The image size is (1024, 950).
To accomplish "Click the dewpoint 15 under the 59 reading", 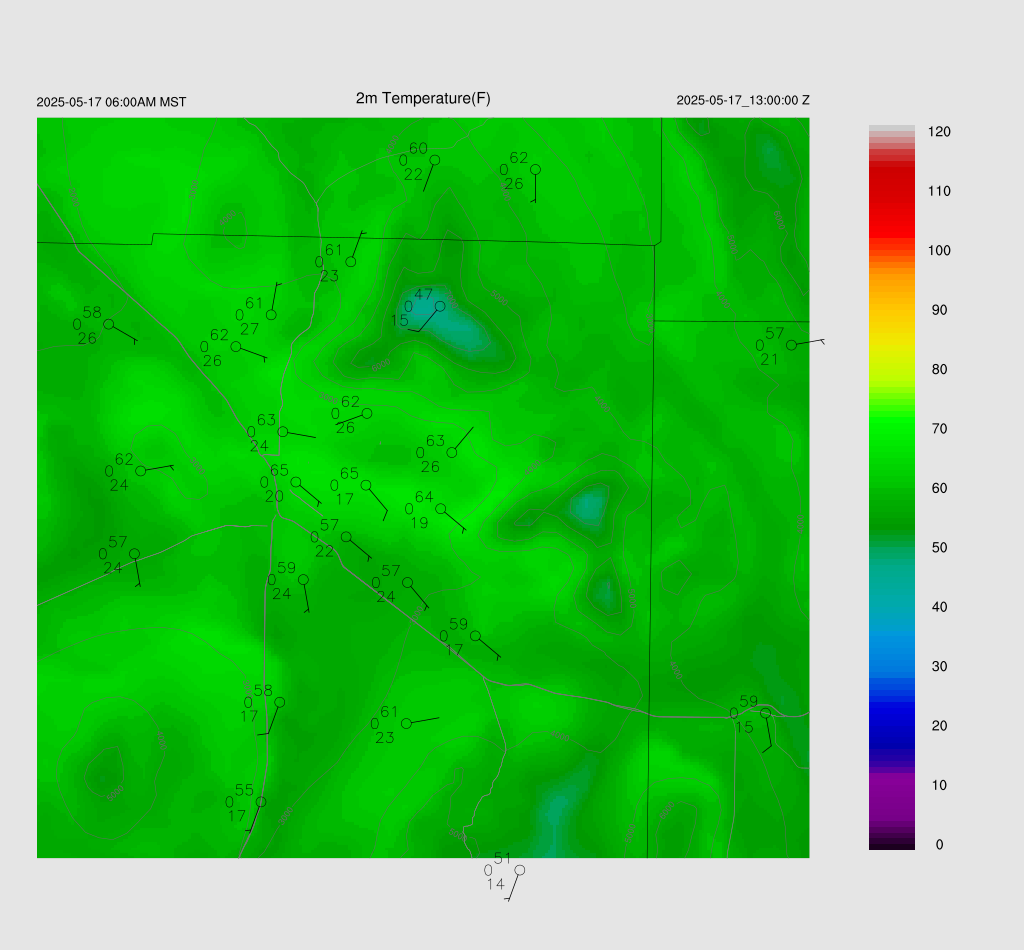I will 744,727.
